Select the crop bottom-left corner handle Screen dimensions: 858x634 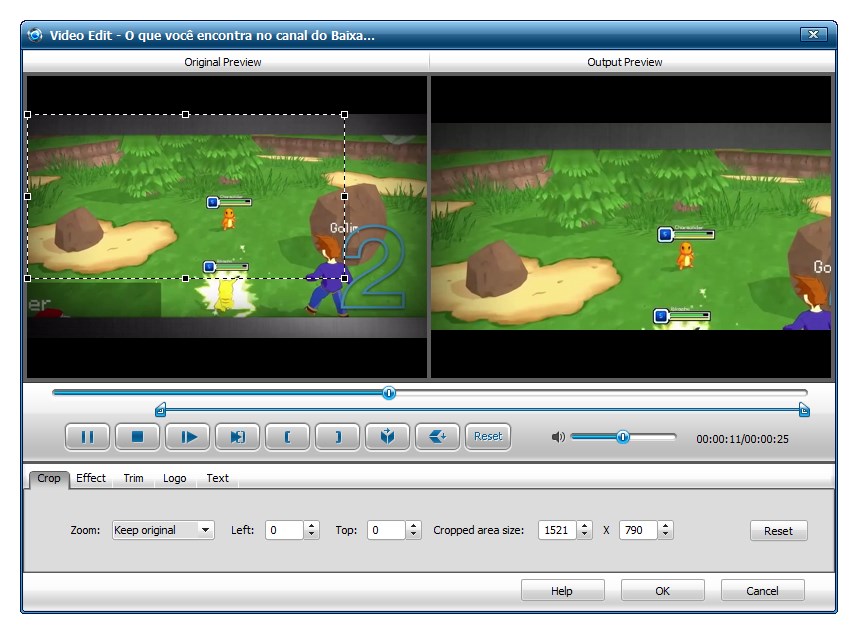point(28,278)
